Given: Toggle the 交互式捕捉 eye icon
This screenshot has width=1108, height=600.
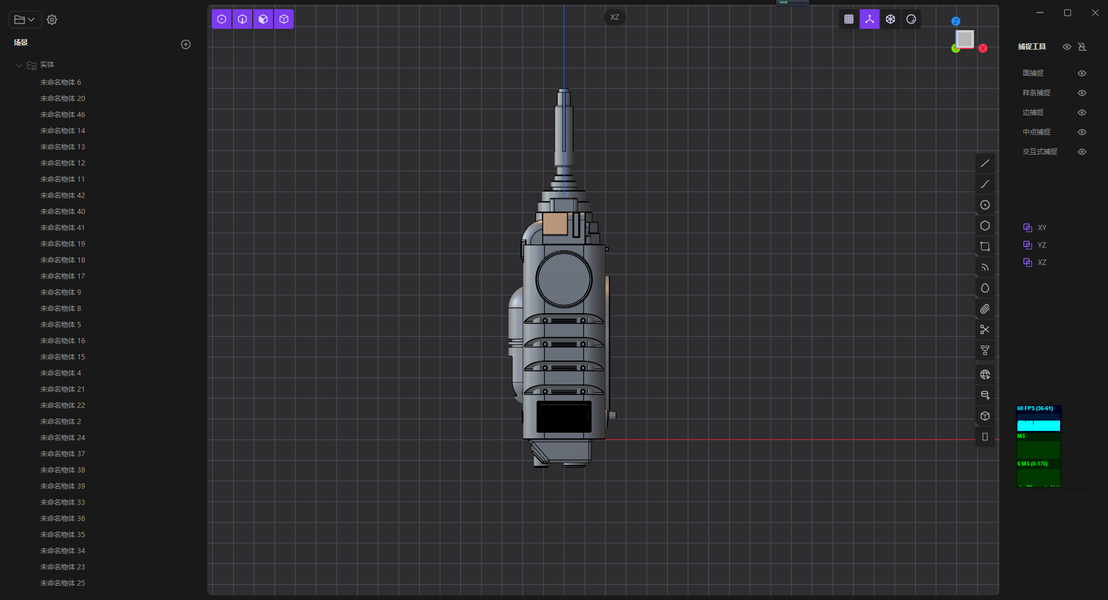Looking at the screenshot, I should [x=1082, y=152].
